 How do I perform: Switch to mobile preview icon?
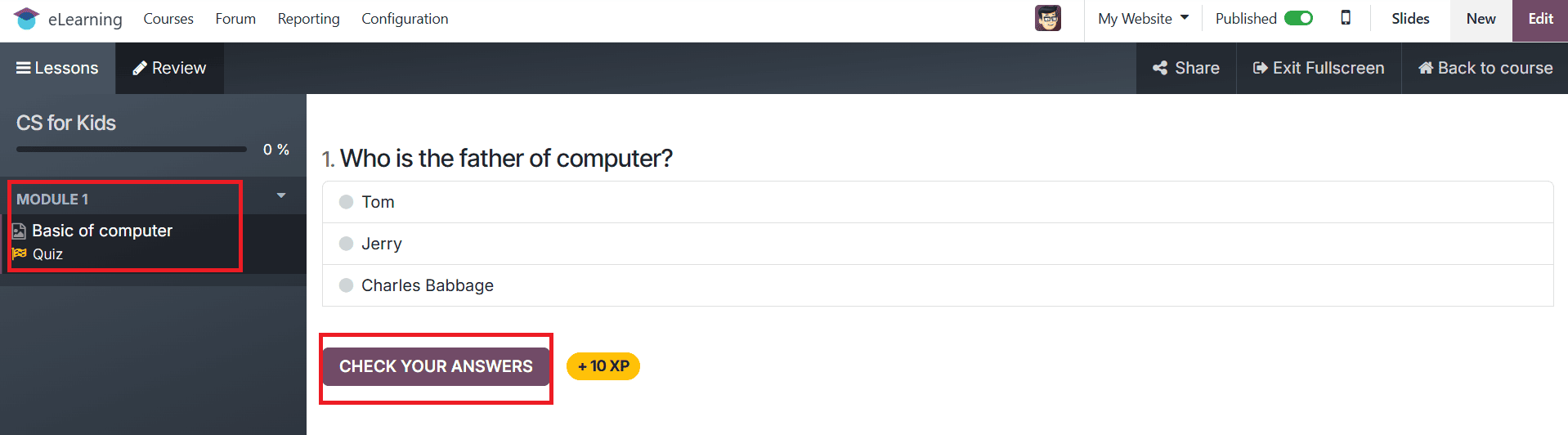tap(1346, 18)
